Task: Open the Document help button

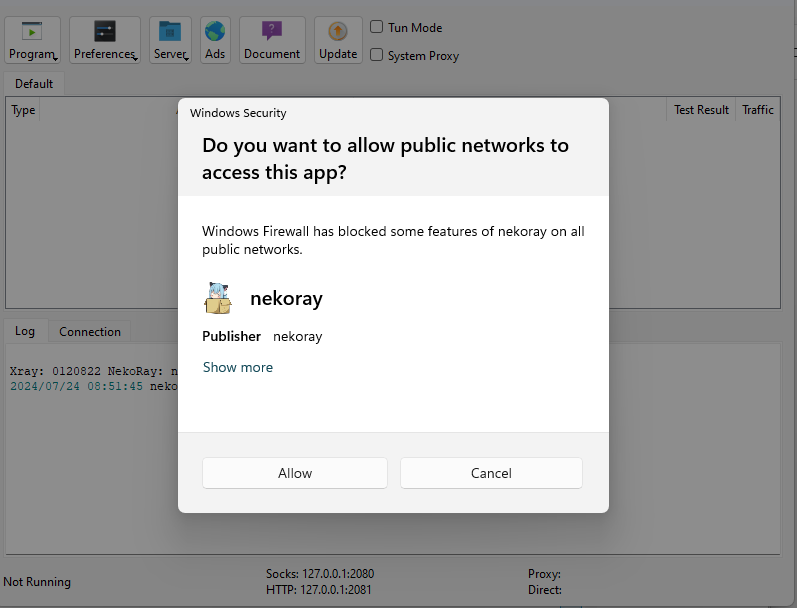Action: click(272, 40)
